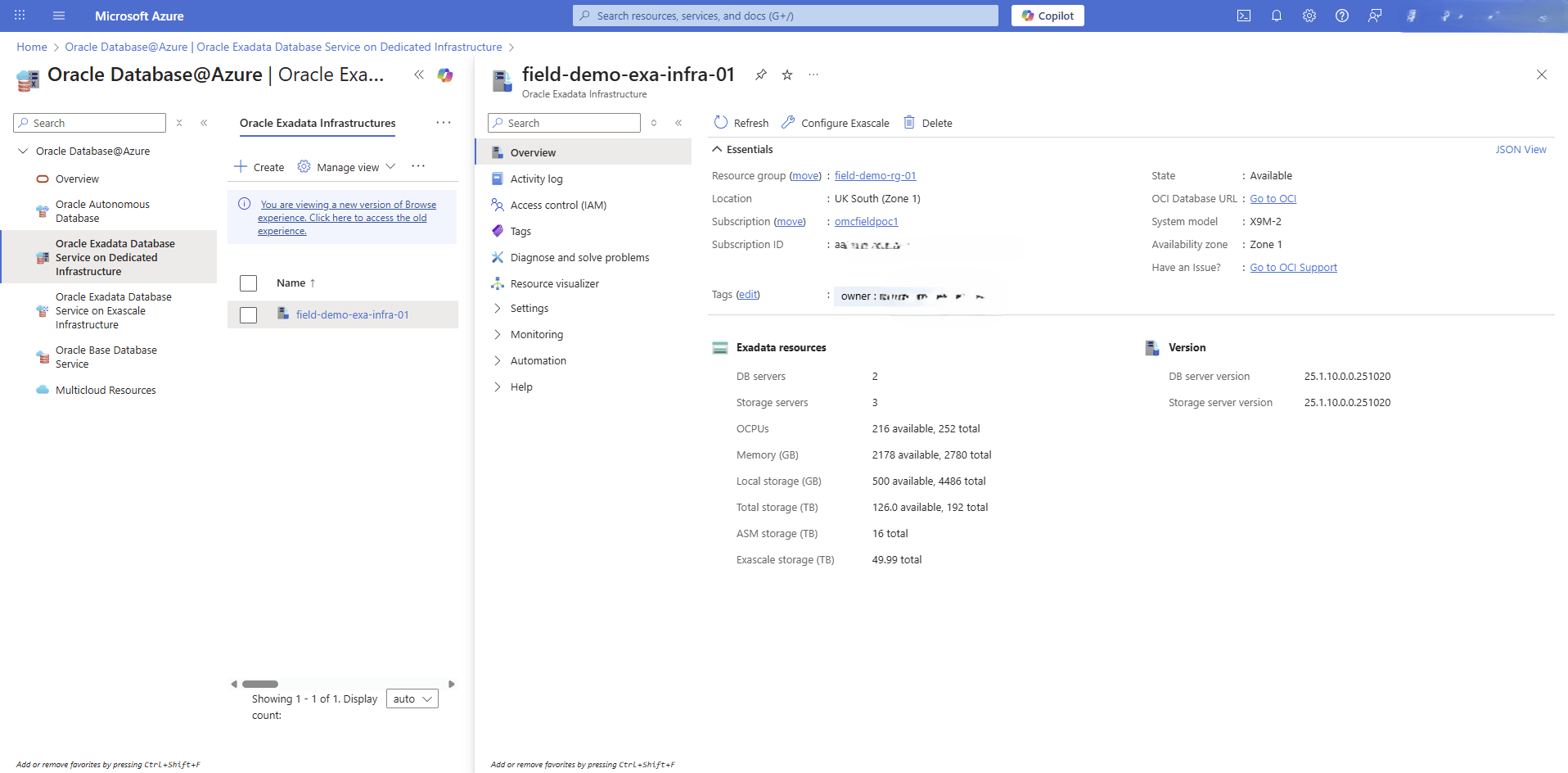Click the Configure Exascale wrench icon
Image resolution: width=1568 pixels, height=773 pixels.
pos(788,122)
